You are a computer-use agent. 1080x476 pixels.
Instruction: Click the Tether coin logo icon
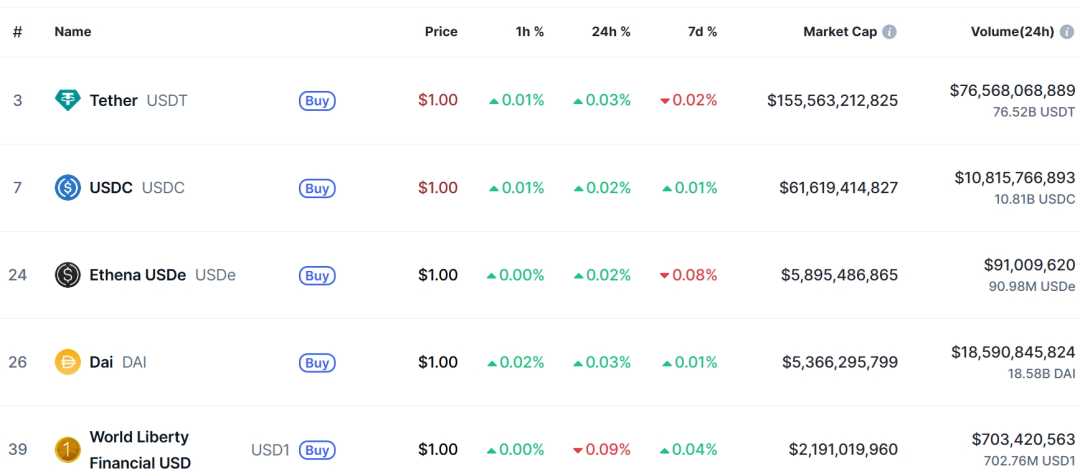(67, 100)
